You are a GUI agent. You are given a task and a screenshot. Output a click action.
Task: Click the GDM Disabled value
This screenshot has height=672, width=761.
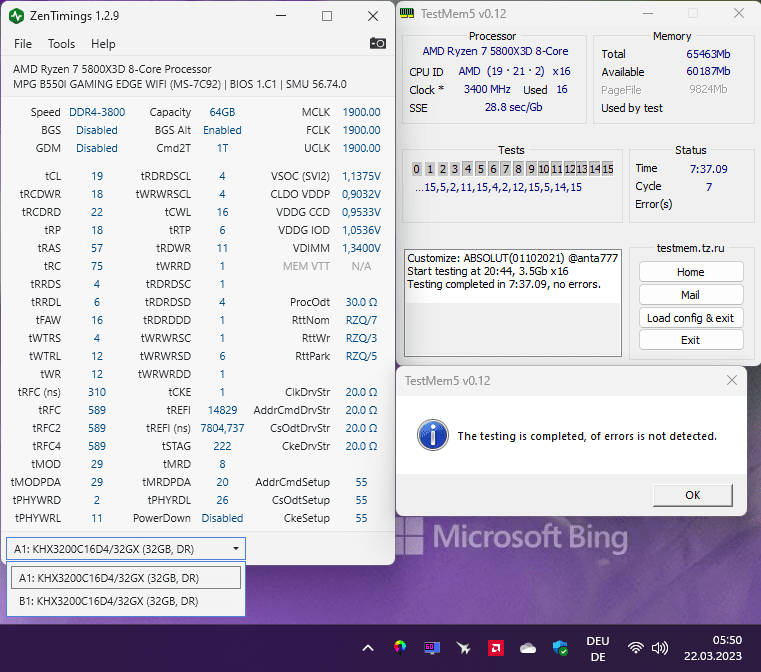click(97, 148)
